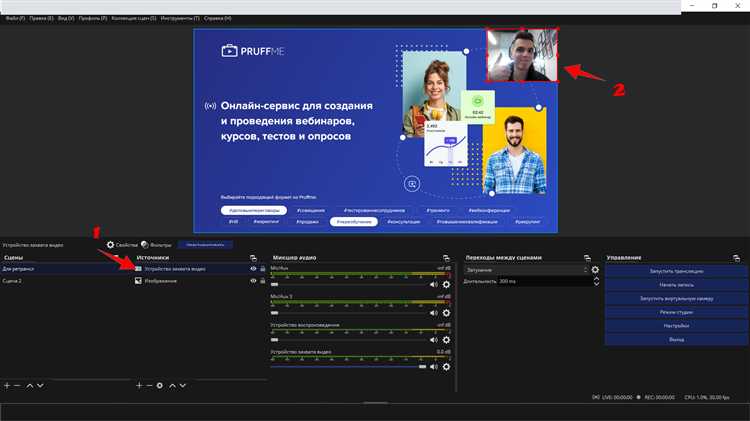Viewport: 750px width, 421px height.
Task: Select the webcam overlay in the preview
Action: [x=522, y=55]
